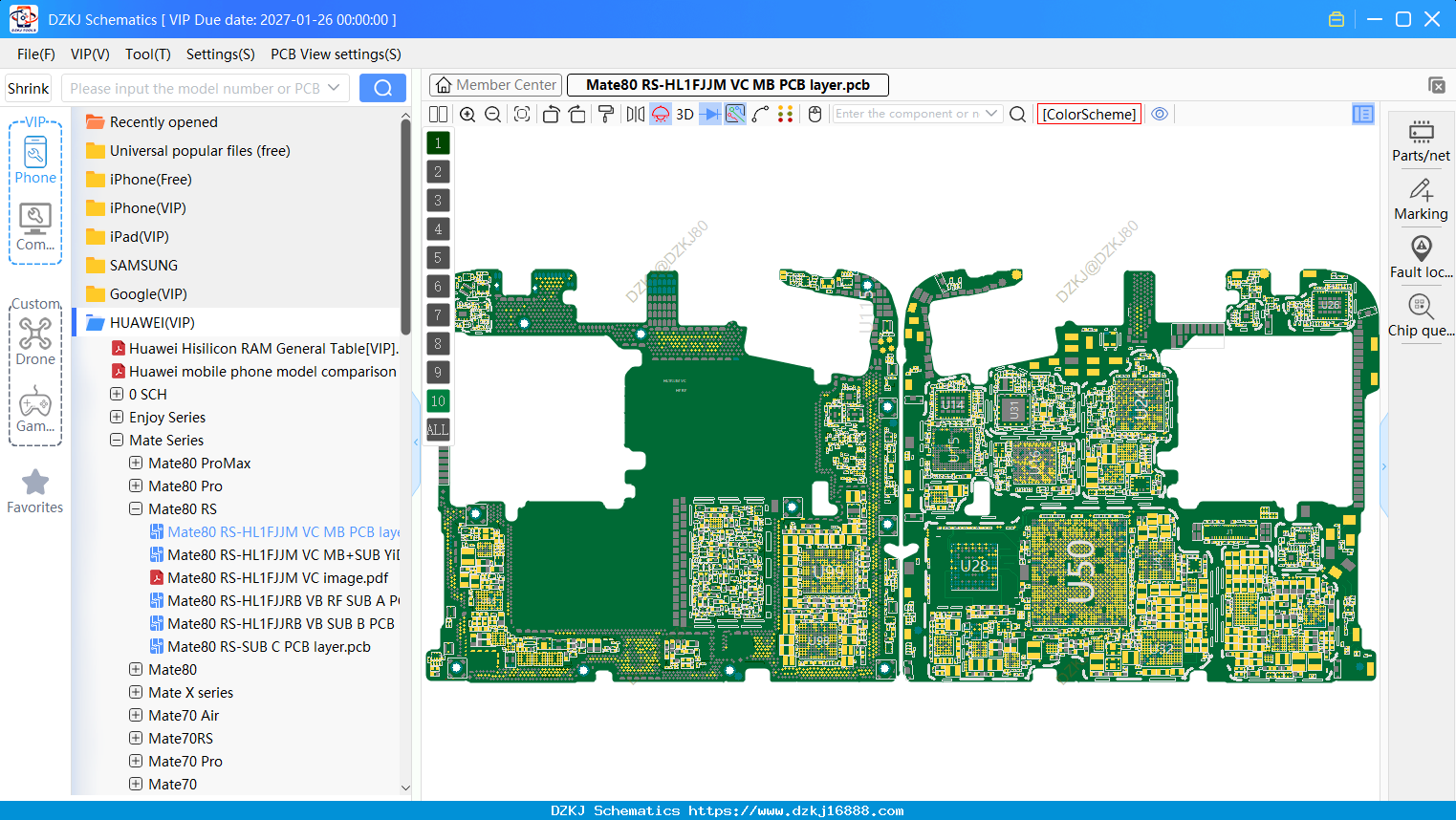
Task: Open the component search dropdown arrow
Action: click(x=991, y=114)
